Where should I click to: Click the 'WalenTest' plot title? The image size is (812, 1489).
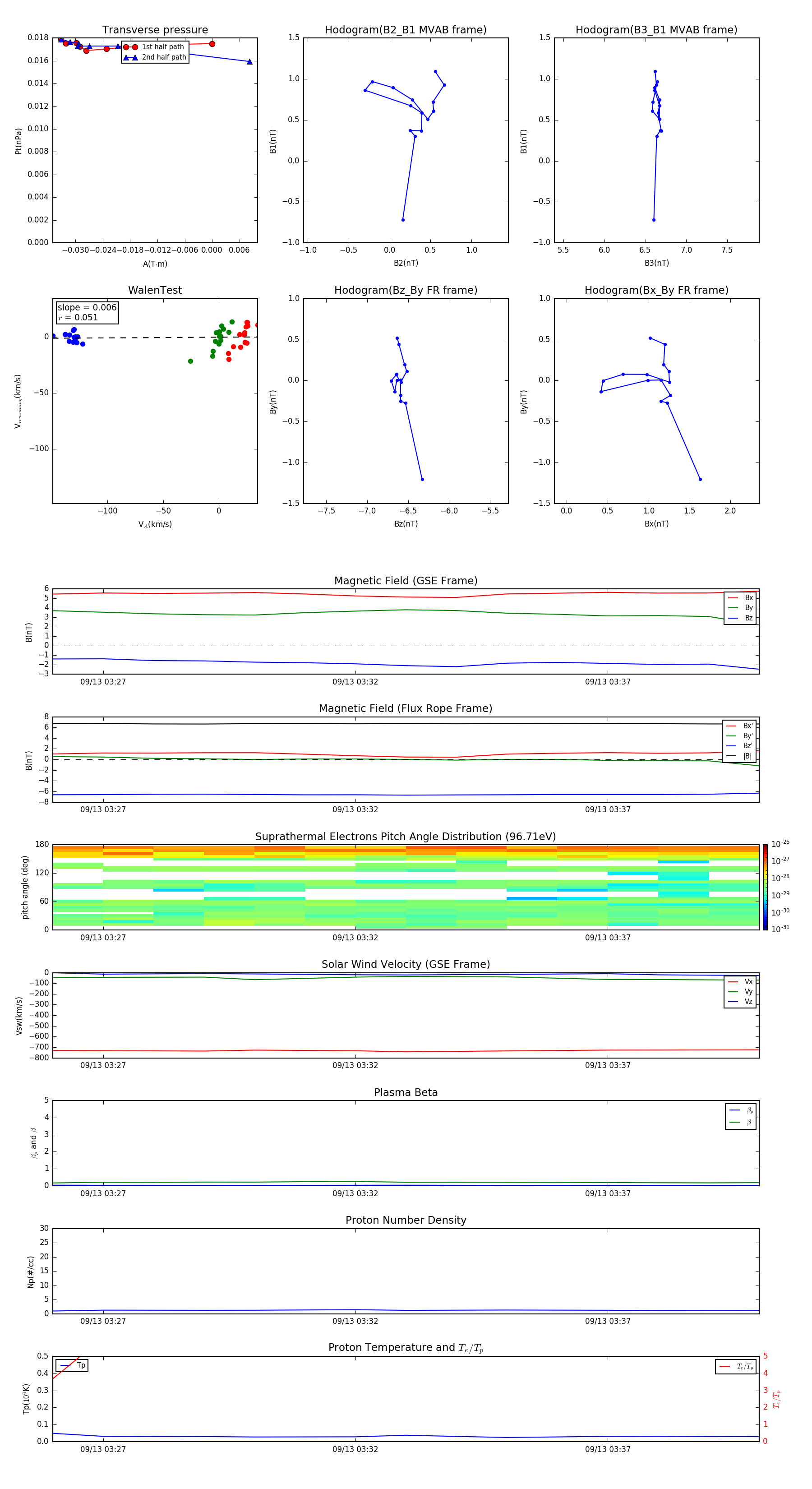click(x=155, y=290)
